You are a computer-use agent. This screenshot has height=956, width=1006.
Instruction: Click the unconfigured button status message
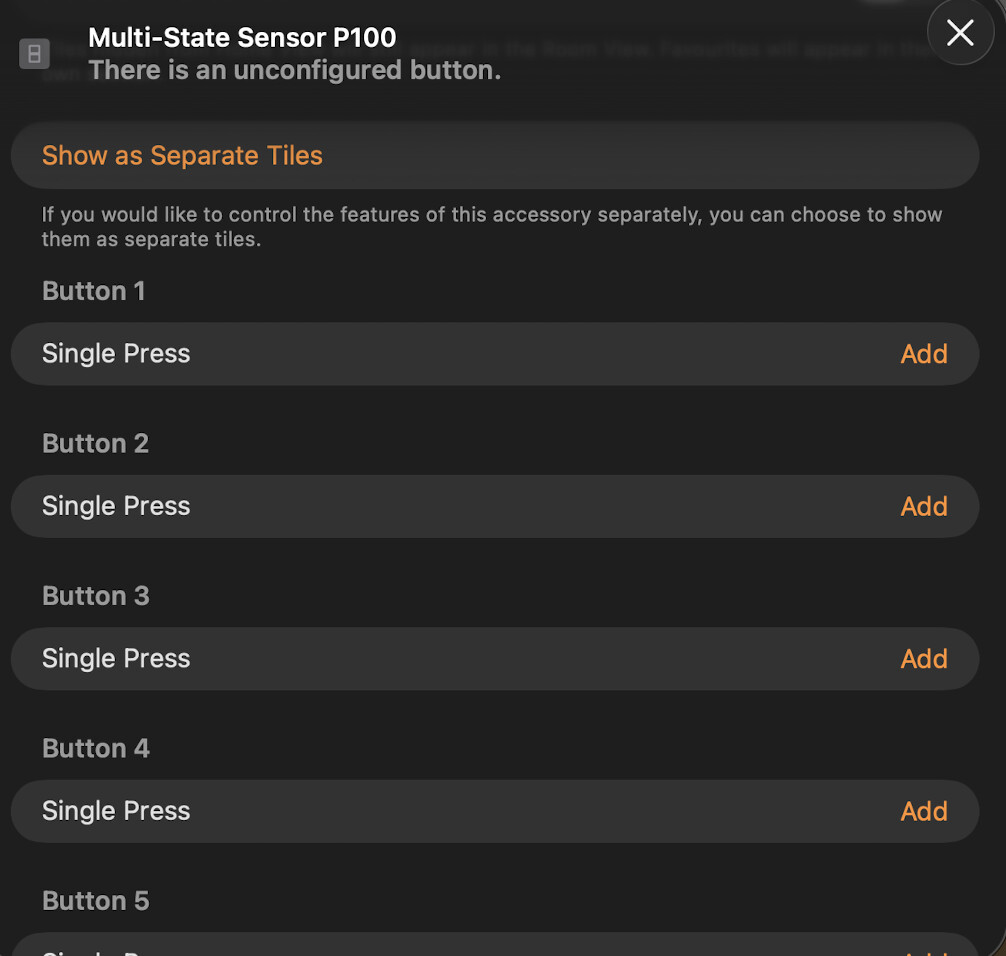tap(294, 71)
